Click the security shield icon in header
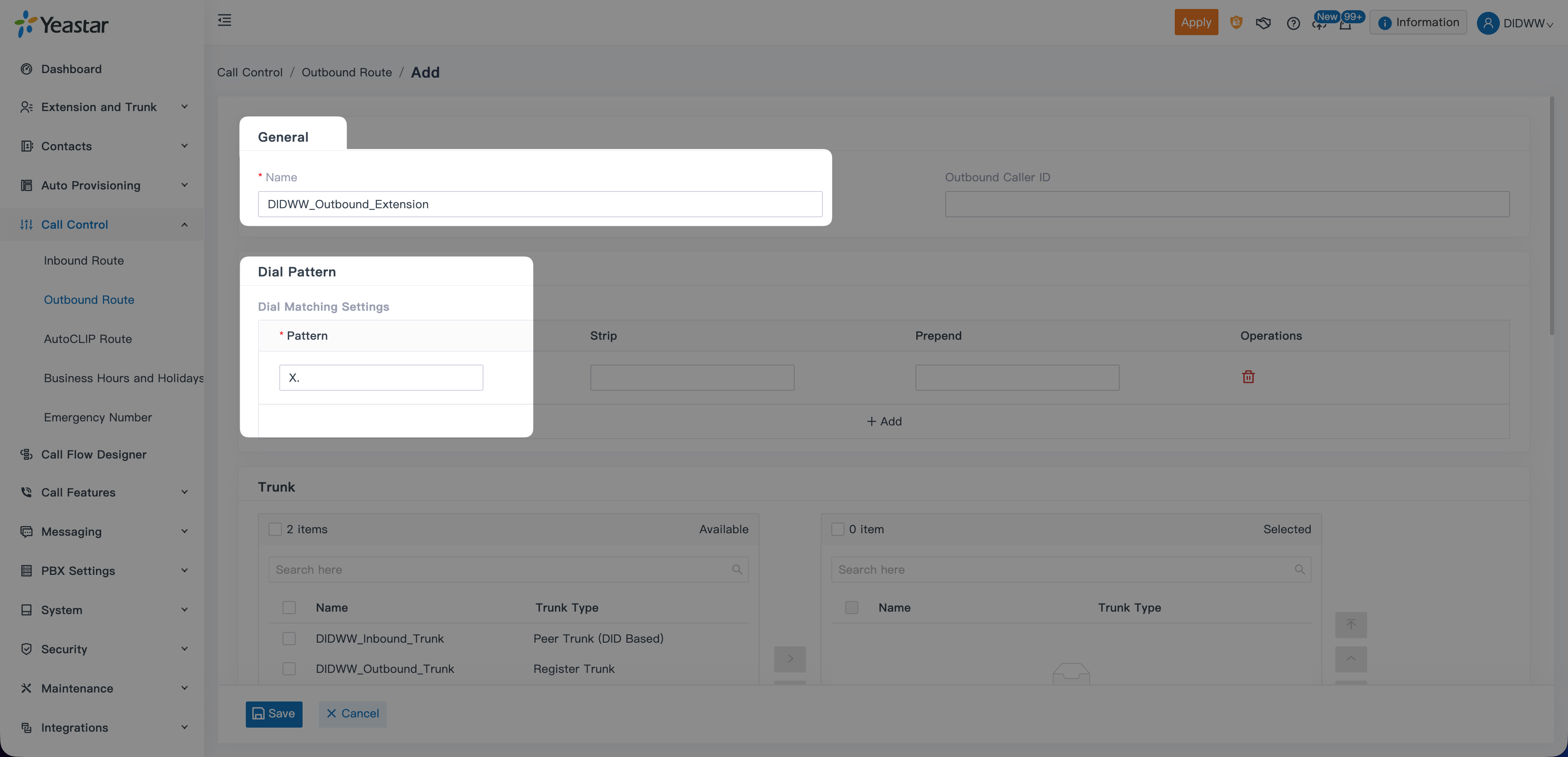 pyautogui.click(x=1236, y=22)
